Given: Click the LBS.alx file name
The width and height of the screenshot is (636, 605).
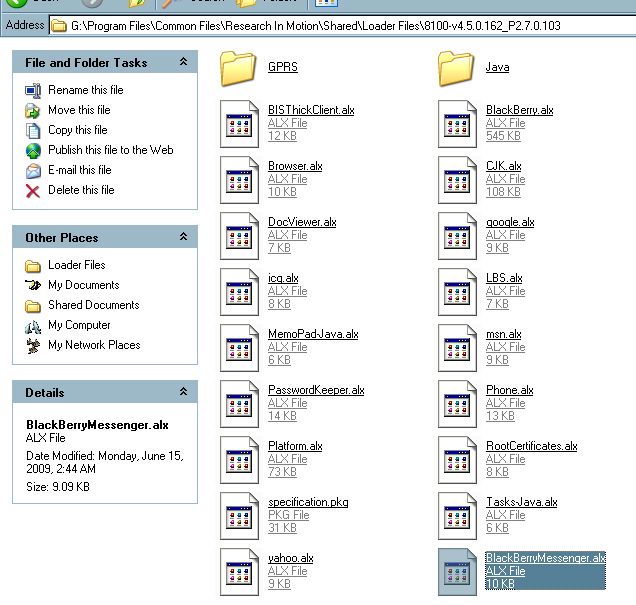Looking at the screenshot, I should tap(504, 278).
